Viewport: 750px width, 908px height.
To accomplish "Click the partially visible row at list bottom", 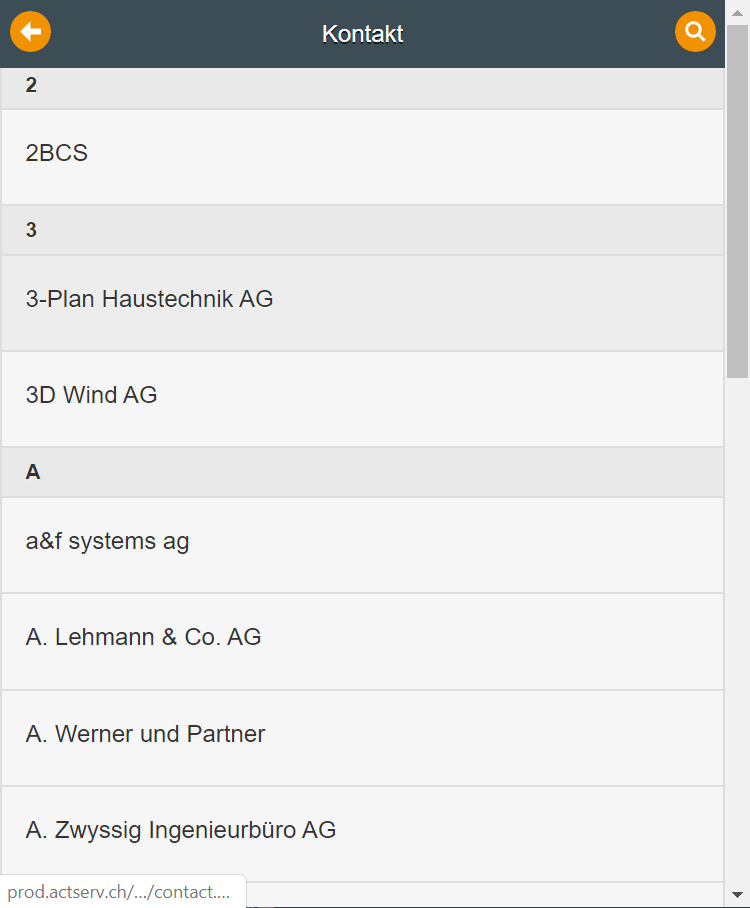I will 480,894.
